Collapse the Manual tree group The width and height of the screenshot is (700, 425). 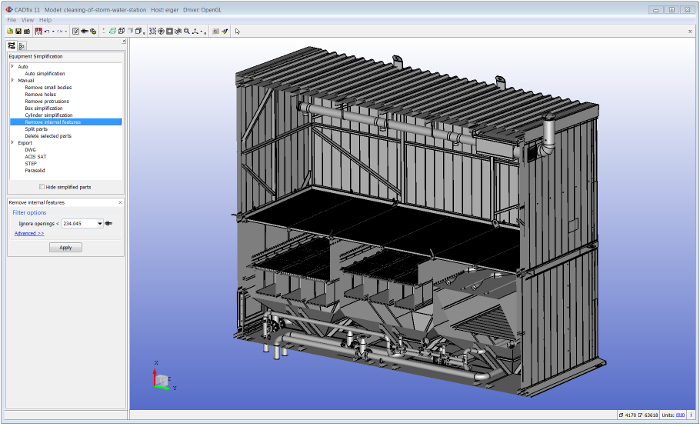pos(12,80)
